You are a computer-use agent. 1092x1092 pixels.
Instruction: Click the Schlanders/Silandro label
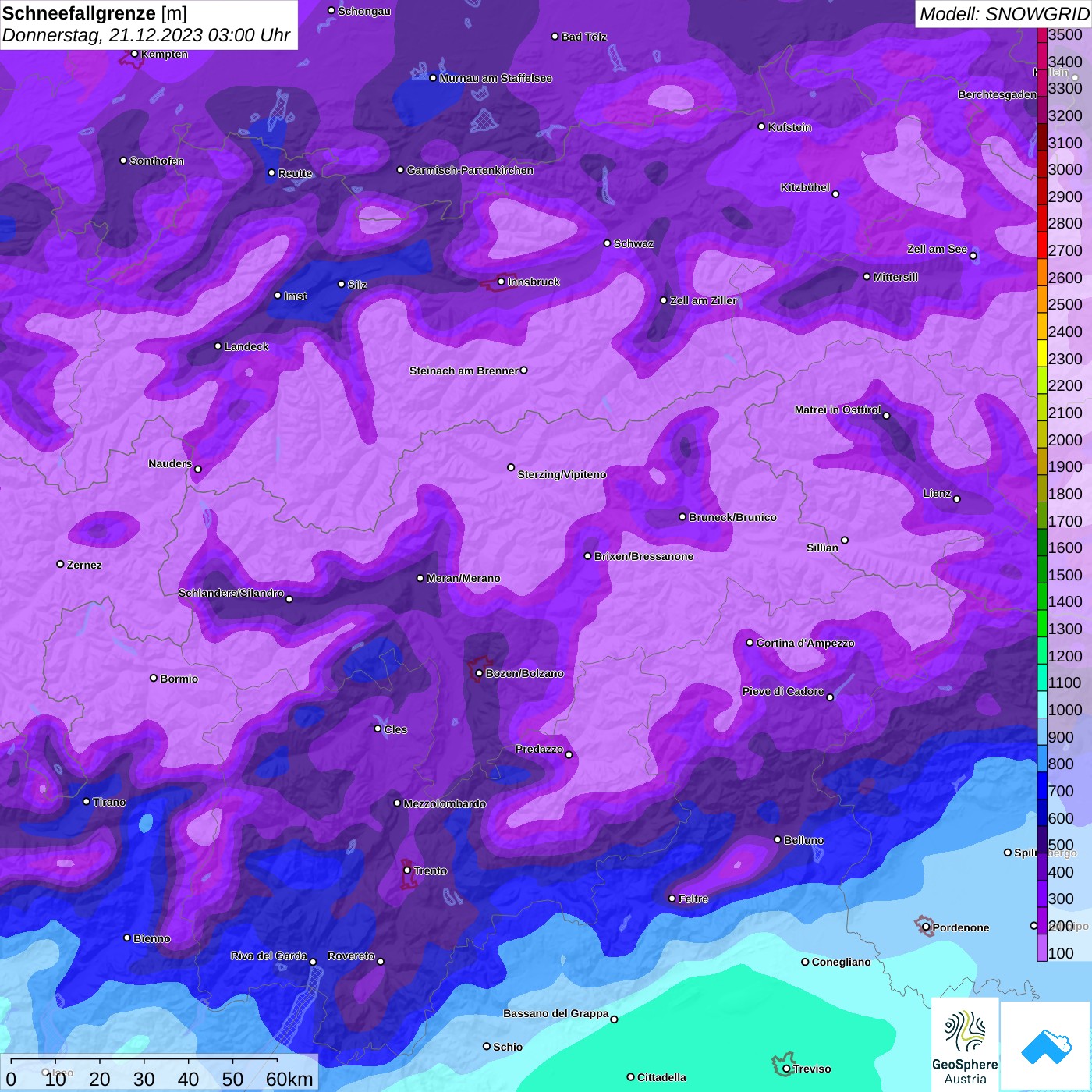pyautogui.click(x=231, y=593)
